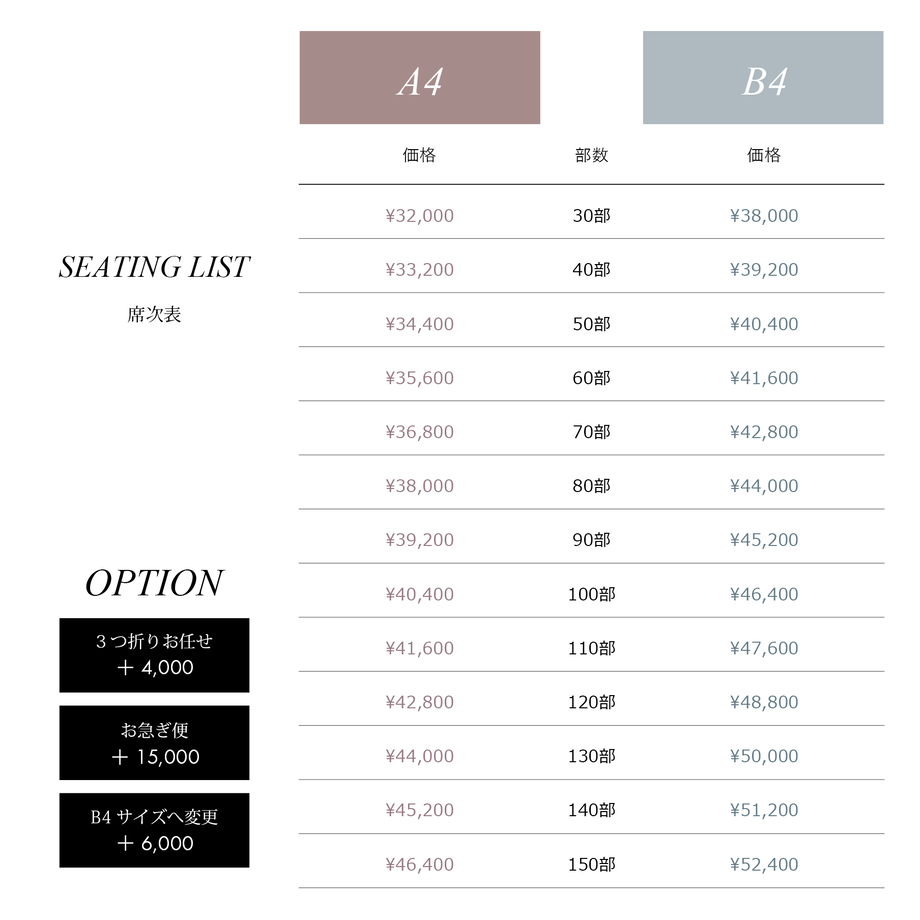Click the 価格 header under B4
This screenshot has height=920, width=920.
coord(764,155)
